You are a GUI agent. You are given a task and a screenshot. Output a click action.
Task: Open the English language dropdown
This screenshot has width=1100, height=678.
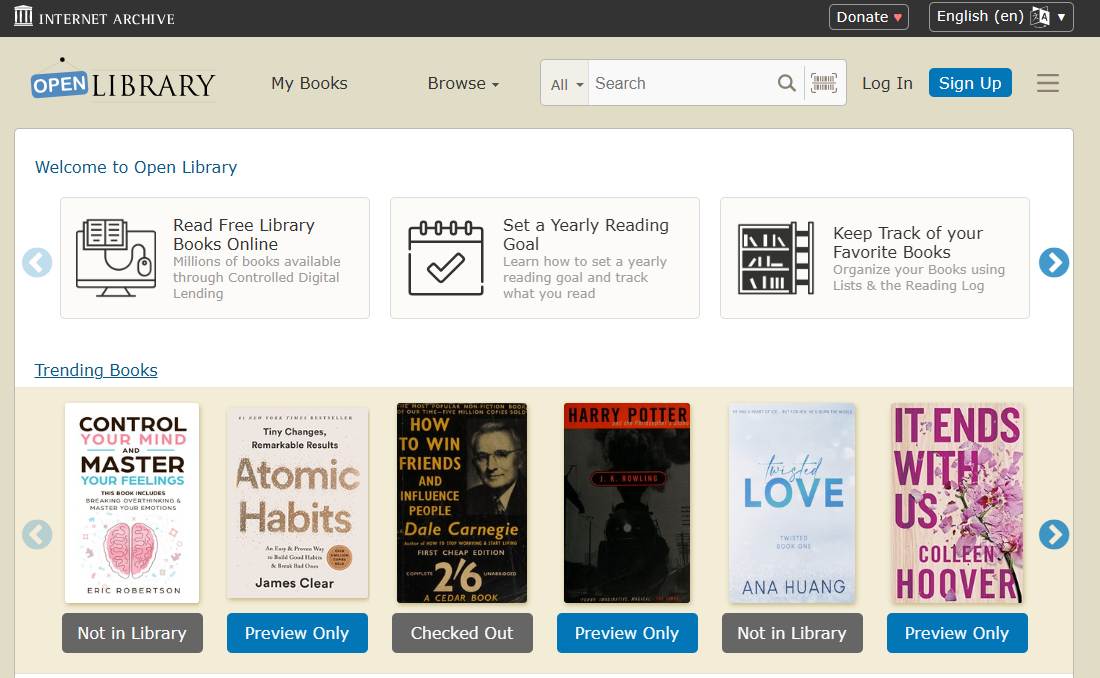(x=999, y=16)
